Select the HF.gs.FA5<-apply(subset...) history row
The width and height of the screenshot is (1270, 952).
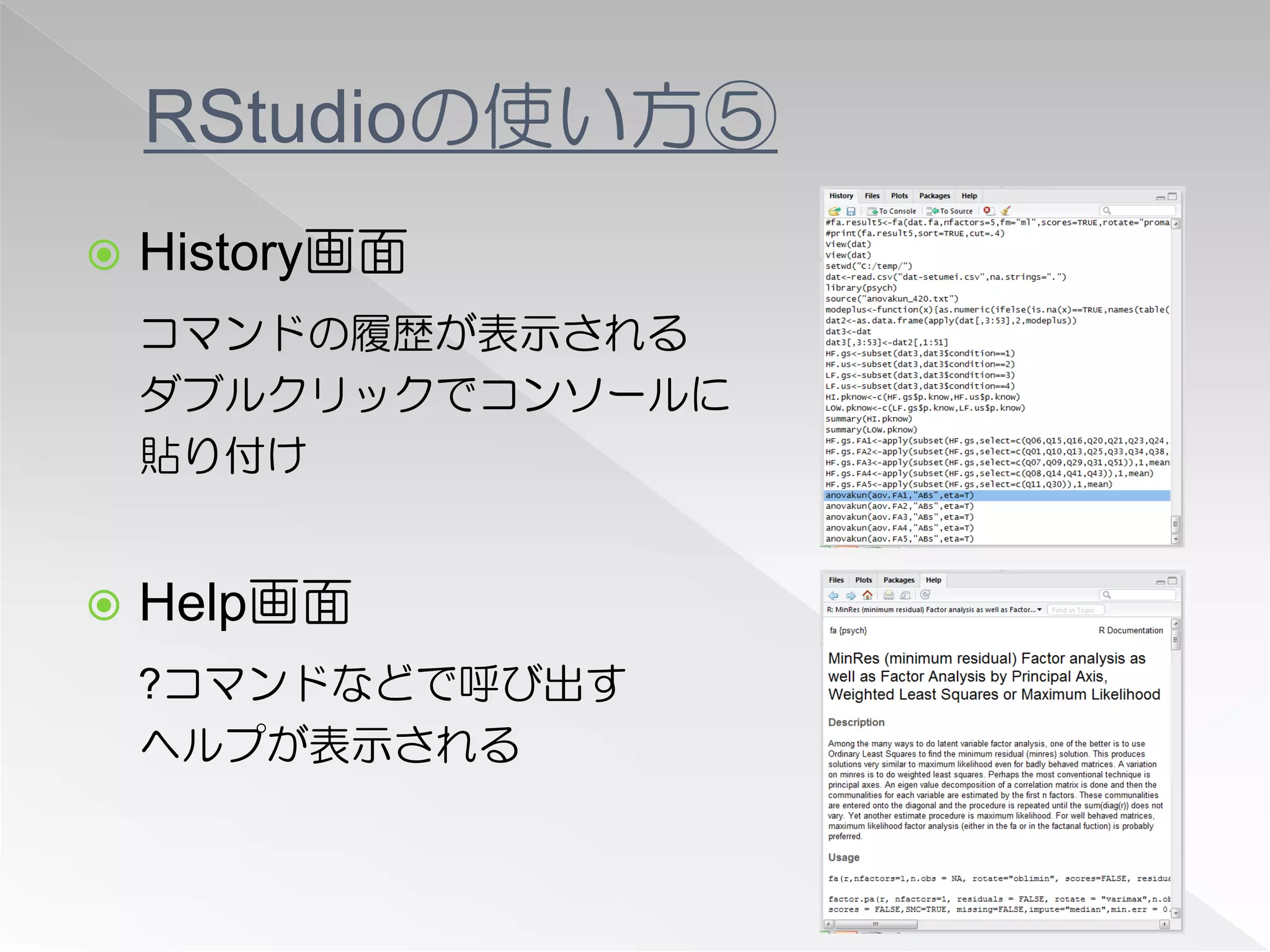point(997,485)
